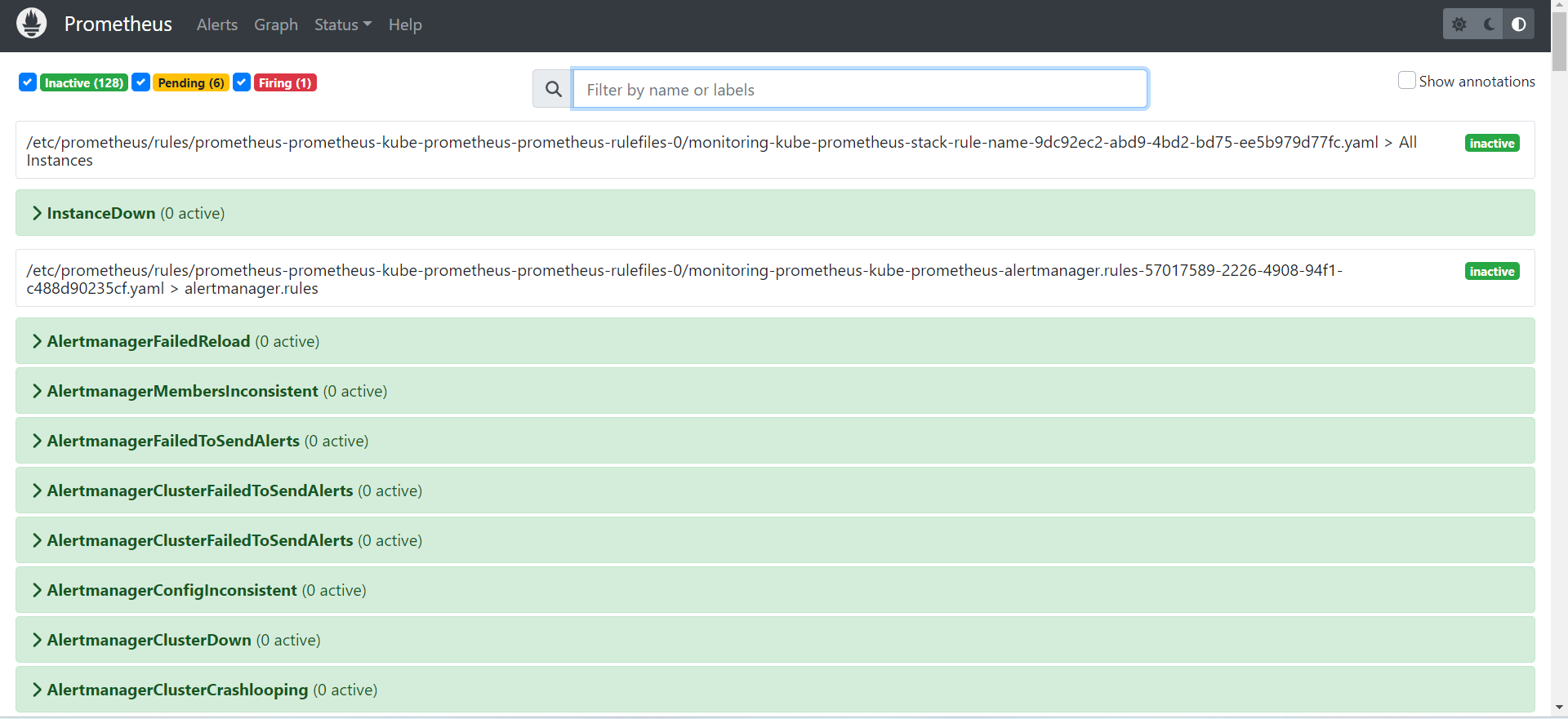Toggle the Inactive alerts checkbox
The height and width of the screenshot is (719, 1568).
[x=28, y=82]
